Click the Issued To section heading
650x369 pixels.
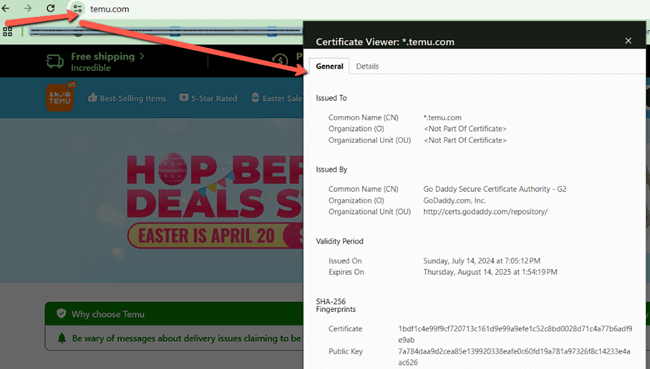[x=331, y=98]
